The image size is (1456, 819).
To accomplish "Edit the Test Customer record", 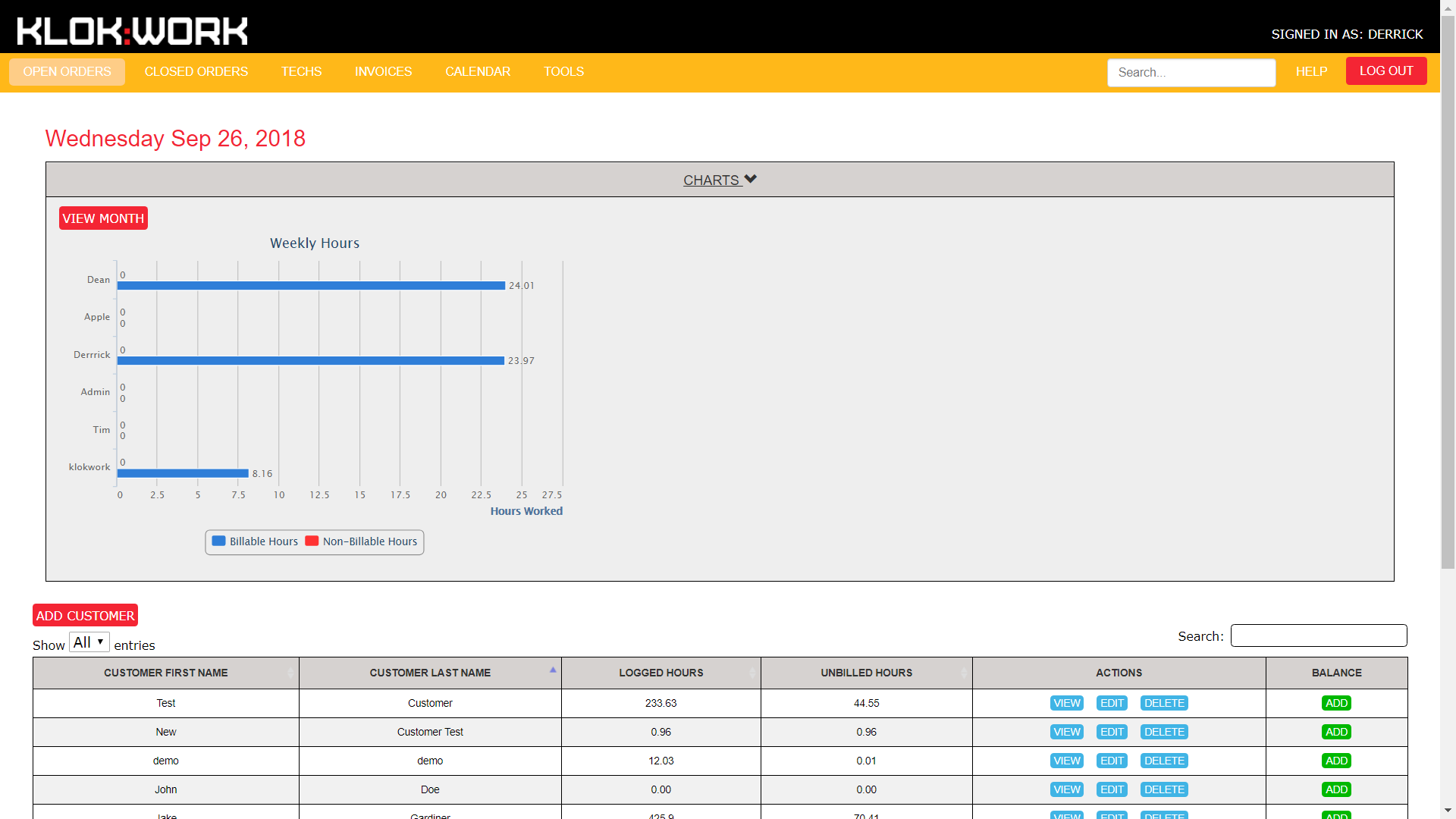I will pos(1112,703).
